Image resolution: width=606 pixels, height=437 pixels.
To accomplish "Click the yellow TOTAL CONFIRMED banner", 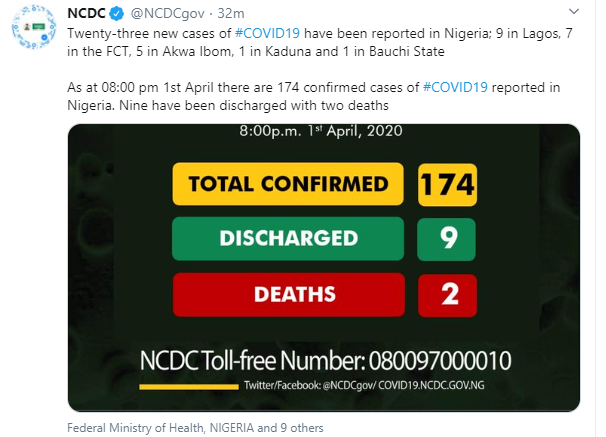I will tap(288, 184).
